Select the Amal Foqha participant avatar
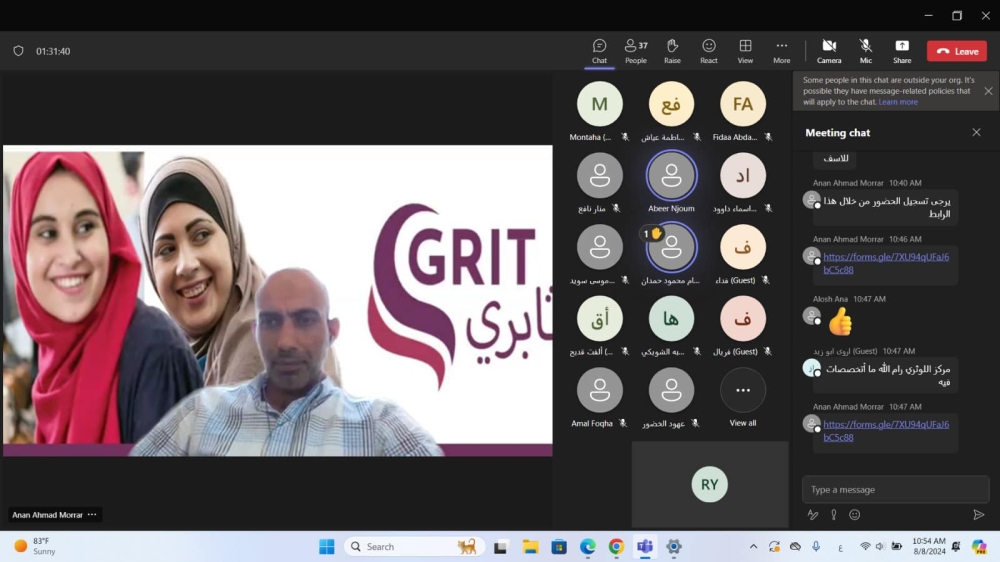This screenshot has height=562, width=1000. 599,390
